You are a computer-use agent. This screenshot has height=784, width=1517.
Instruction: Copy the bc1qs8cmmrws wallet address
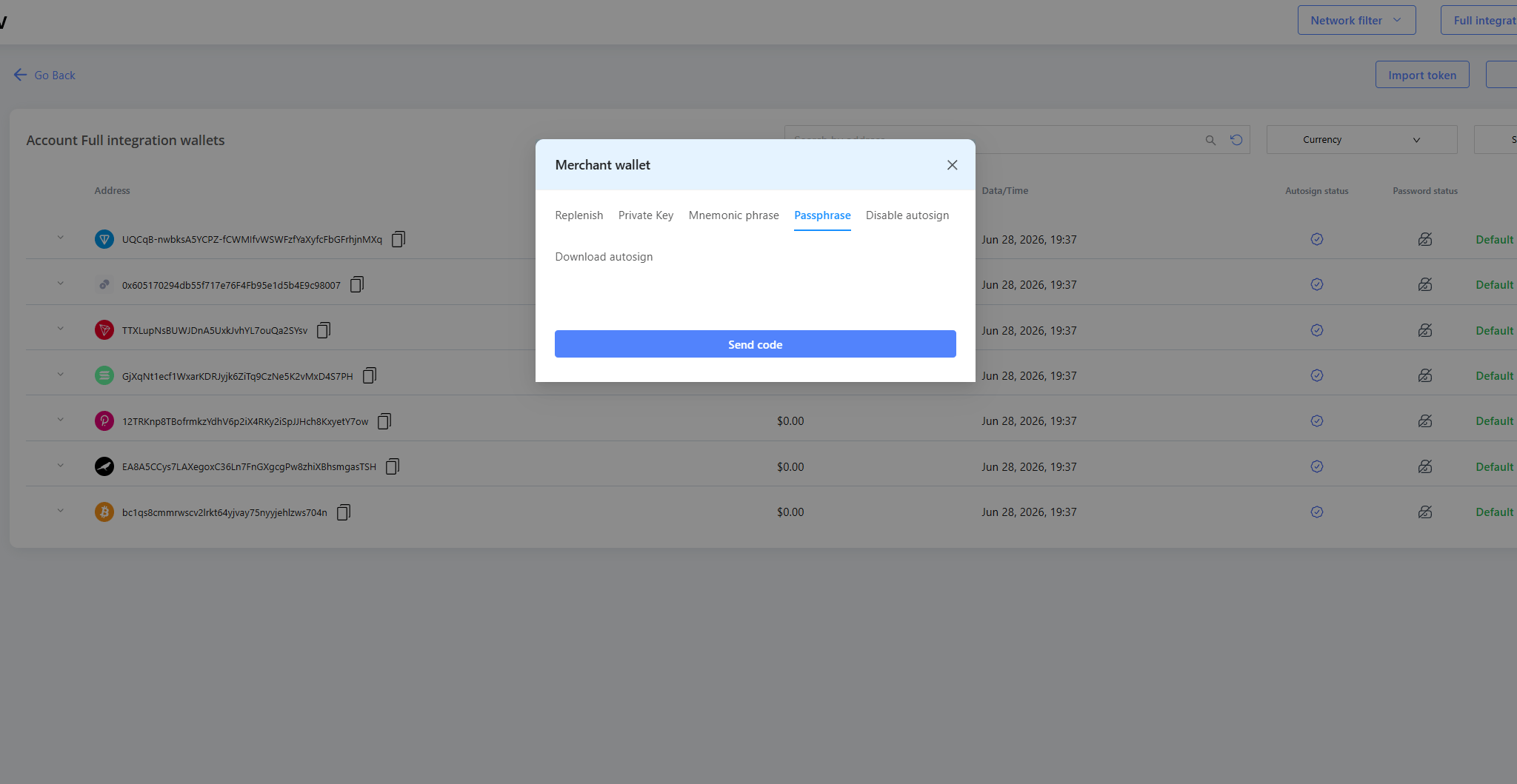coord(344,512)
